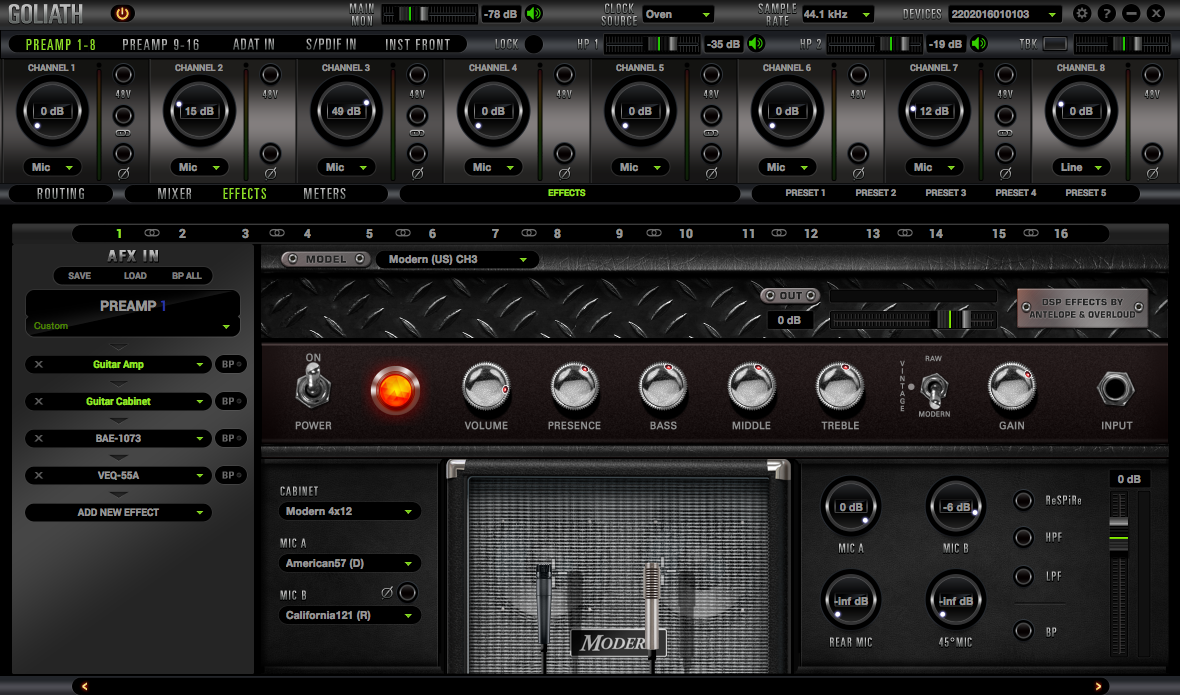Open the help question mark icon
Screen dimensions: 1180x695
[x=1106, y=14]
